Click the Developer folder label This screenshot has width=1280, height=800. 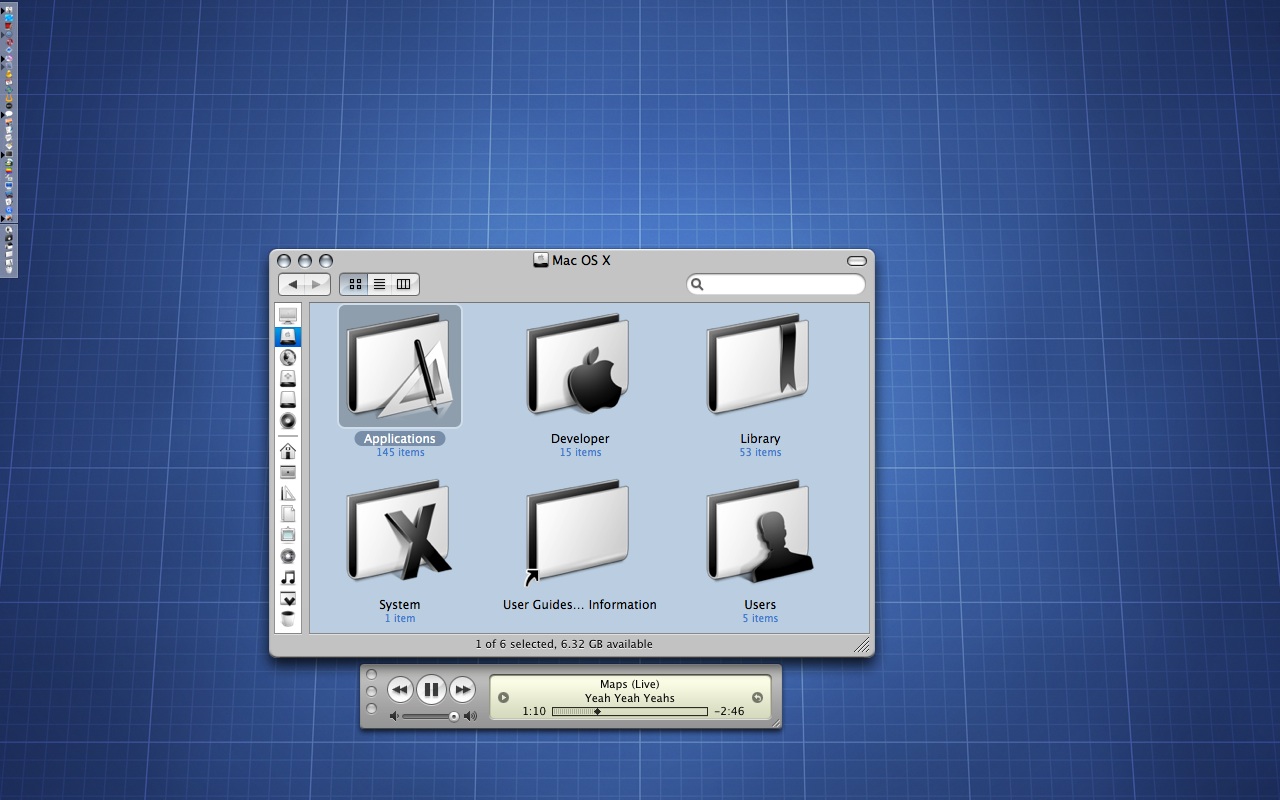click(580, 438)
